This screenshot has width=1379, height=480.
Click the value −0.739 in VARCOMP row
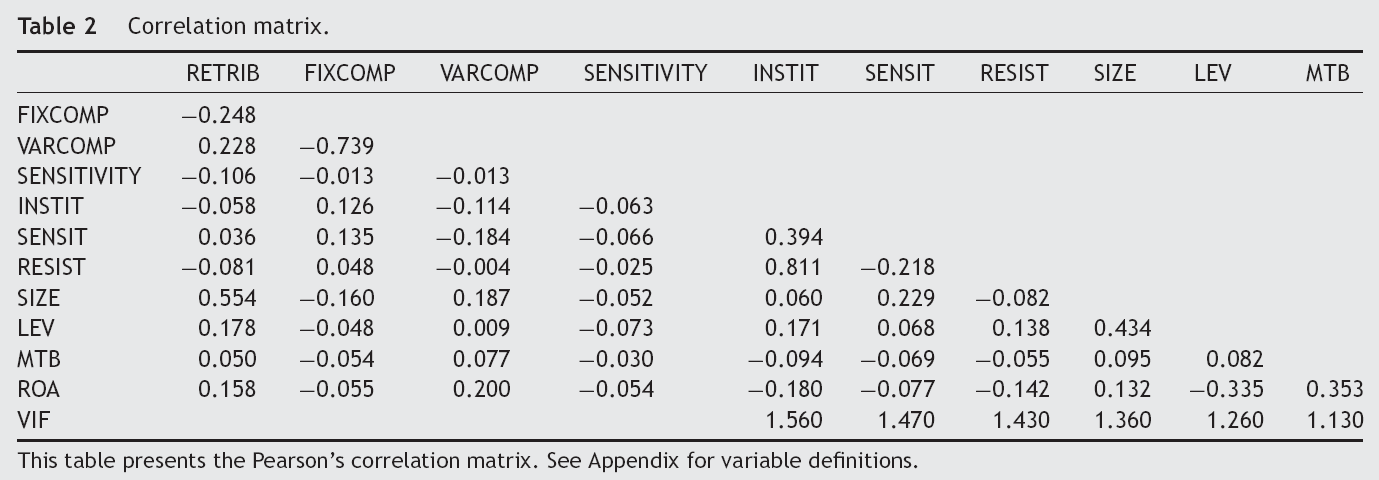coord(337,146)
